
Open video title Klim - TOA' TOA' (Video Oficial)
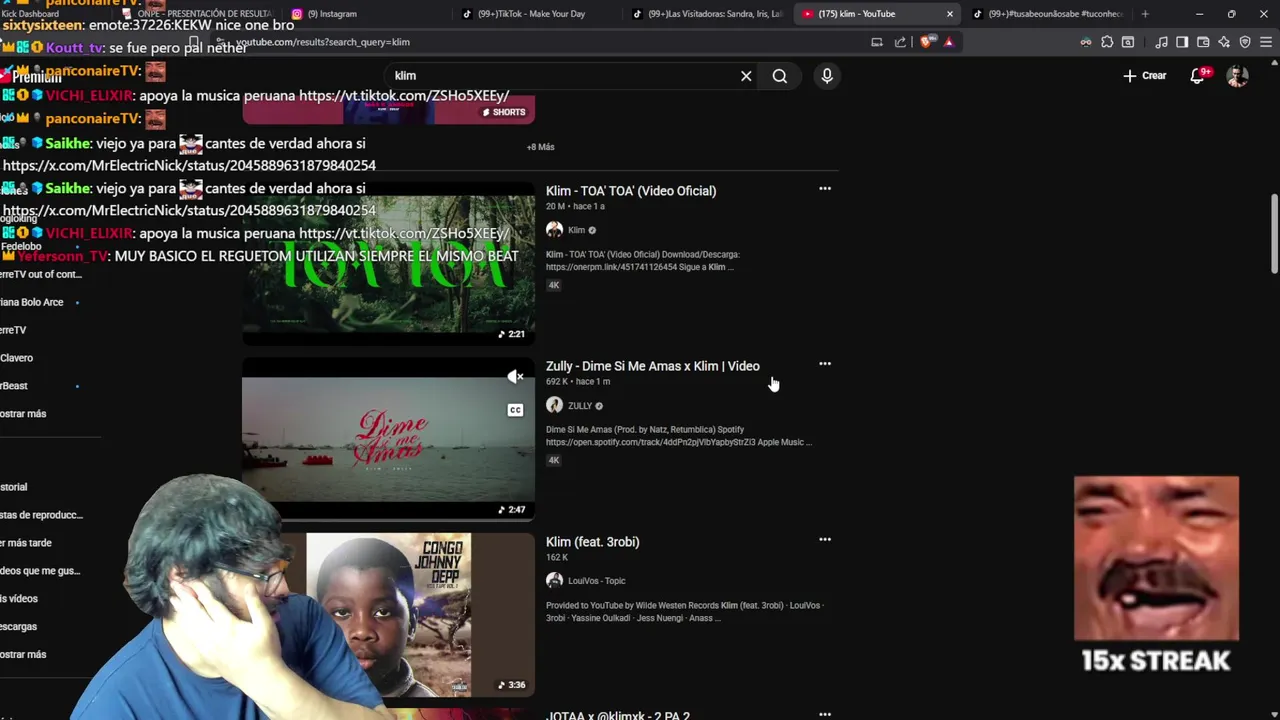[x=631, y=191]
